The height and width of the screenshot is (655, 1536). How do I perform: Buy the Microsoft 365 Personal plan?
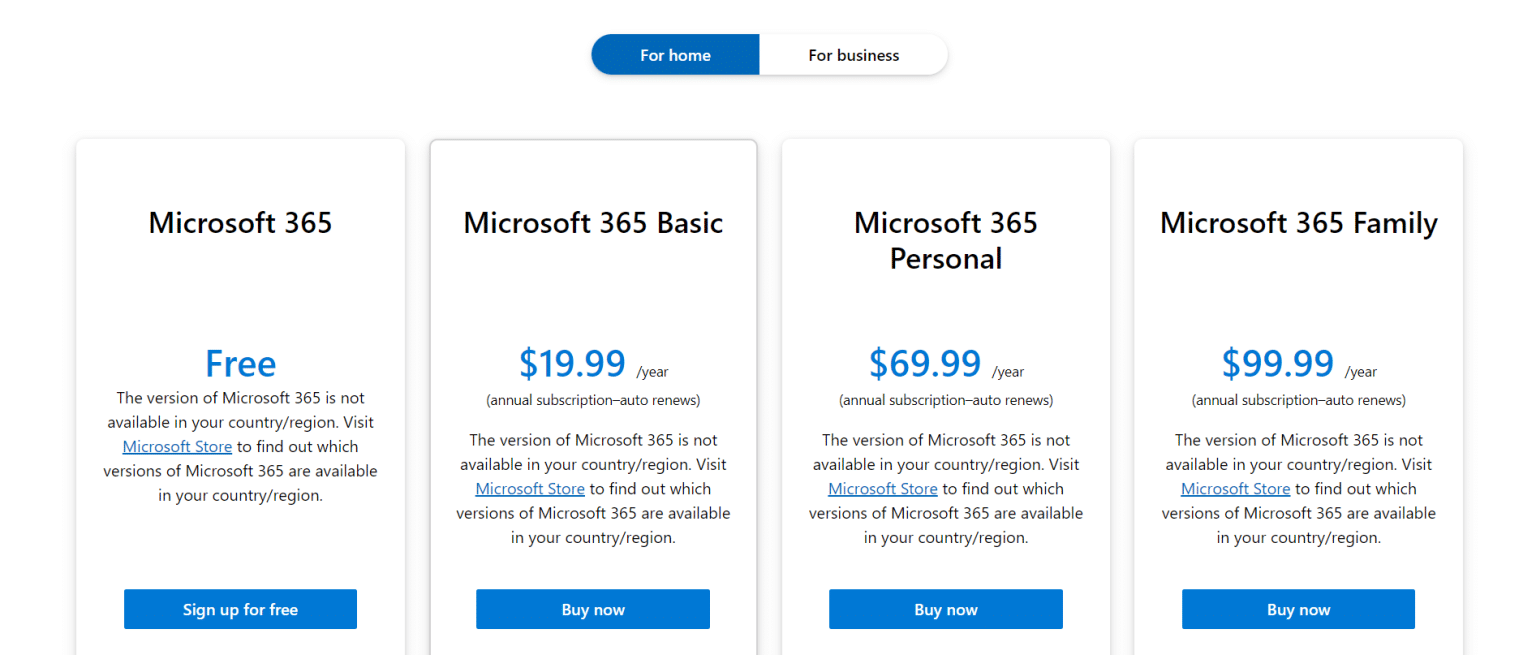tap(945, 609)
